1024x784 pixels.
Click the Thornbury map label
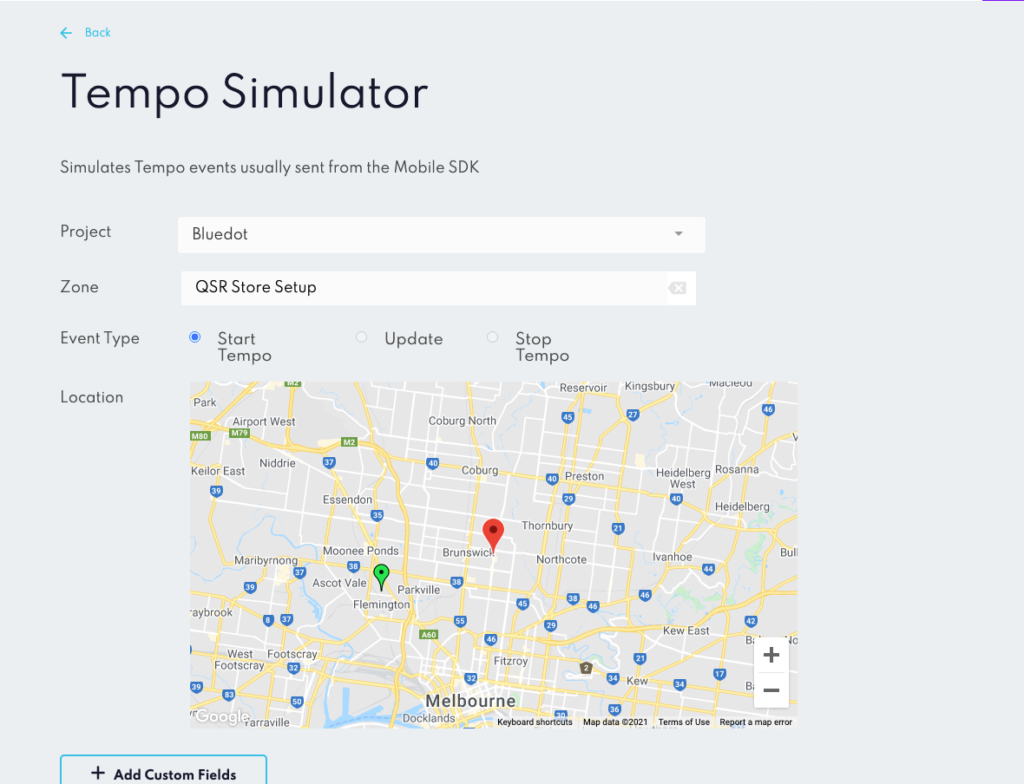tap(547, 525)
